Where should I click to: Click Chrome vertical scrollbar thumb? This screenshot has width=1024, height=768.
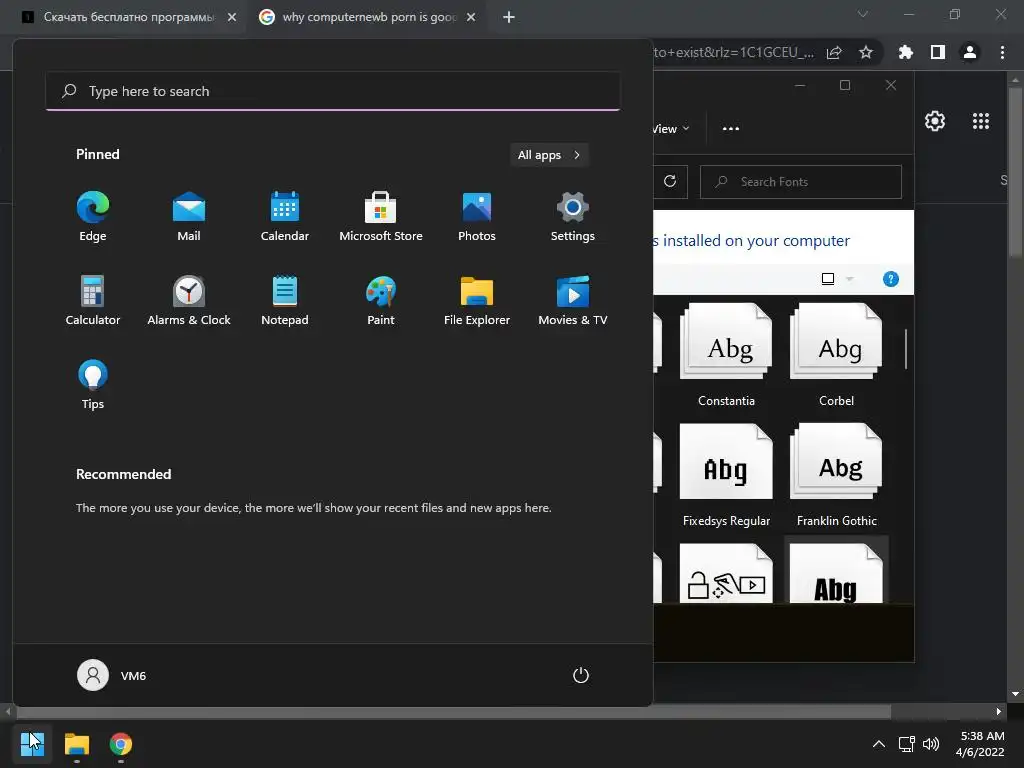[1015, 172]
